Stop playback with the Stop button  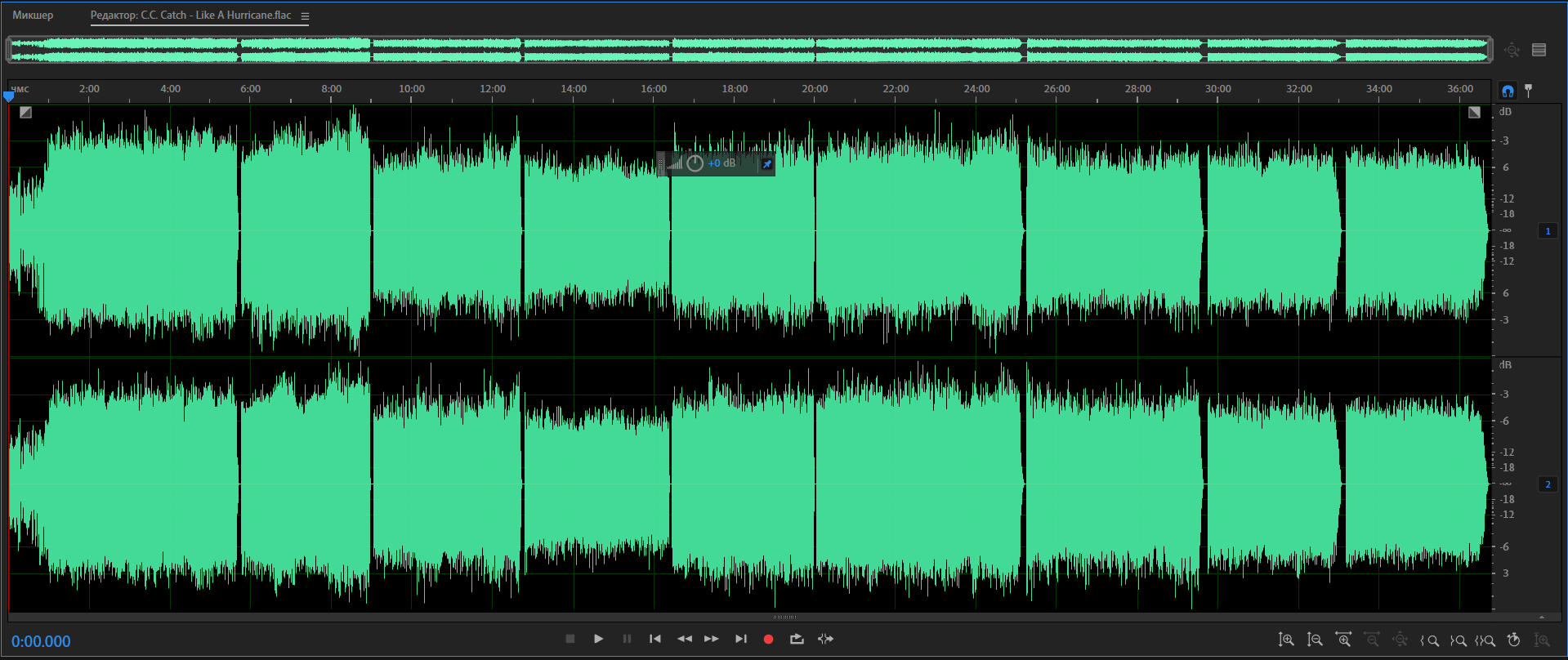[x=570, y=639]
